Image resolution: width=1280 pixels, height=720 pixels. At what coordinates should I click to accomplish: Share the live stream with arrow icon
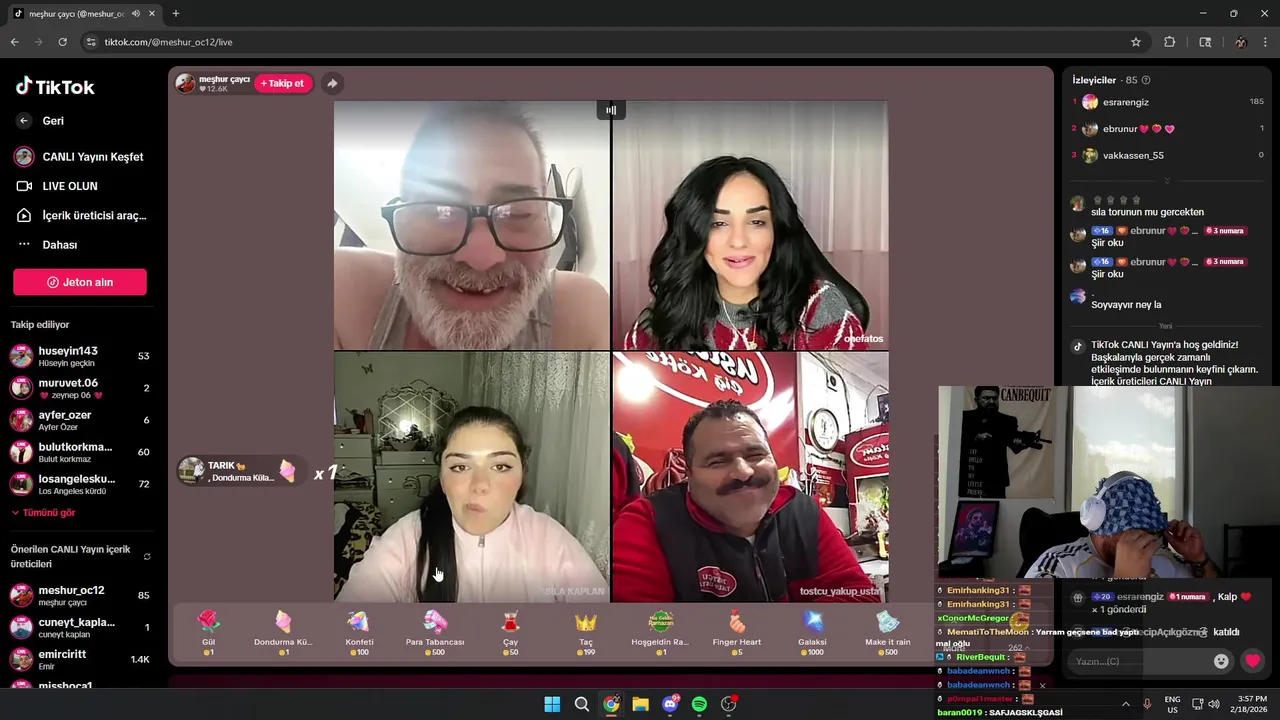click(332, 83)
